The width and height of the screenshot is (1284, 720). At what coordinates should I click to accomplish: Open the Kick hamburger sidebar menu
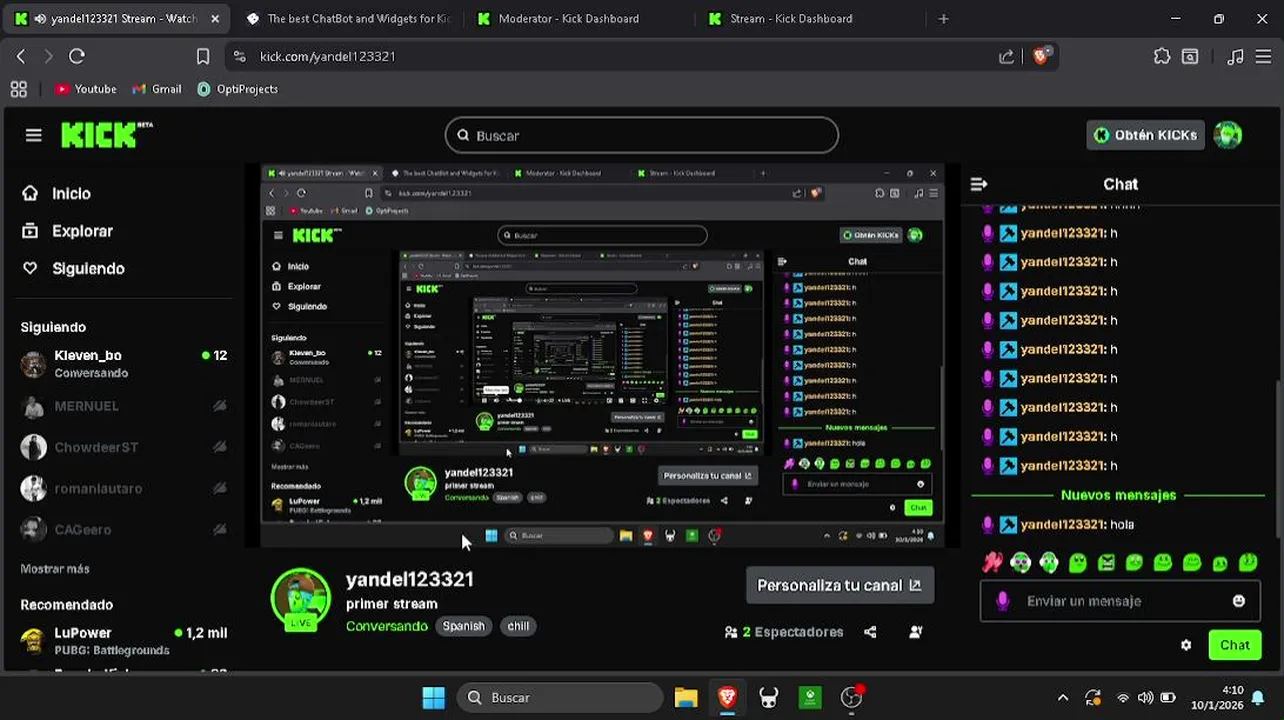click(33, 135)
